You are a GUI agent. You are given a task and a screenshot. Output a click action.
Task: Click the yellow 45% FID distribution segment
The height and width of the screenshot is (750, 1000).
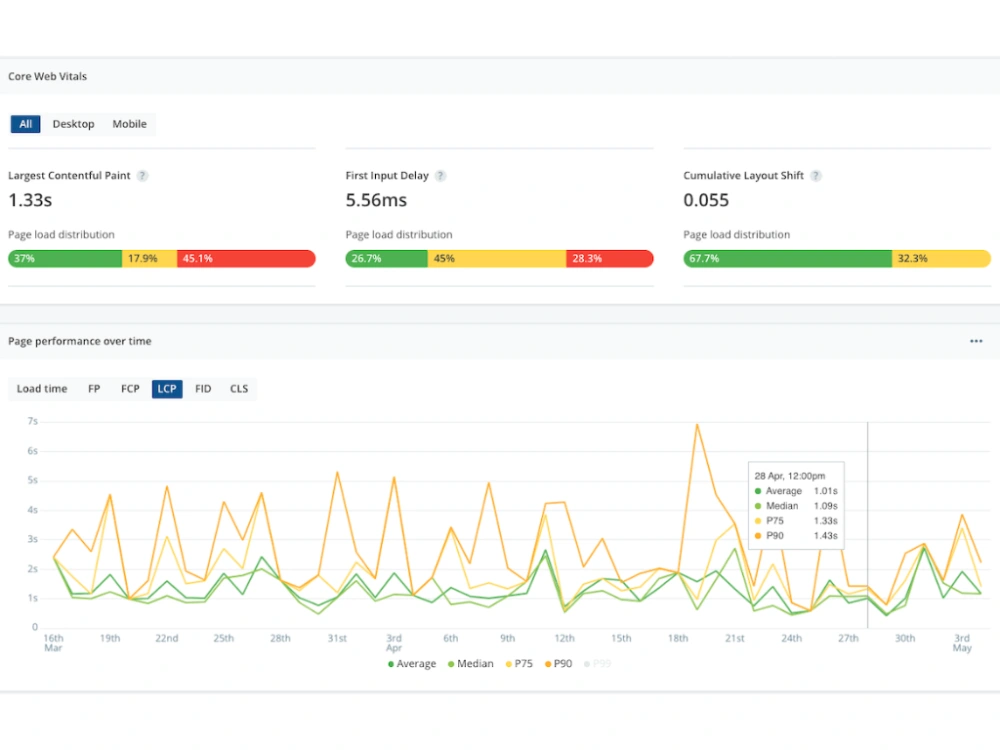[497, 258]
